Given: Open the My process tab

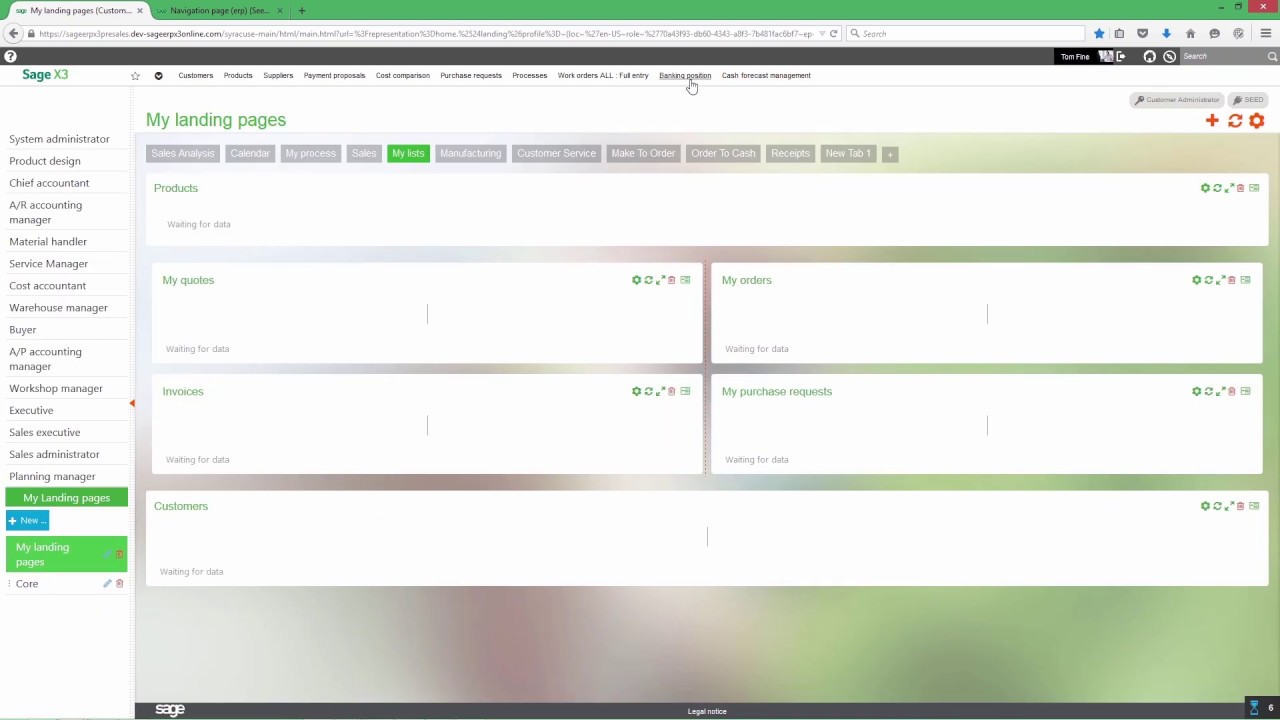Looking at the screenshot, I should (x=310, y=153).
